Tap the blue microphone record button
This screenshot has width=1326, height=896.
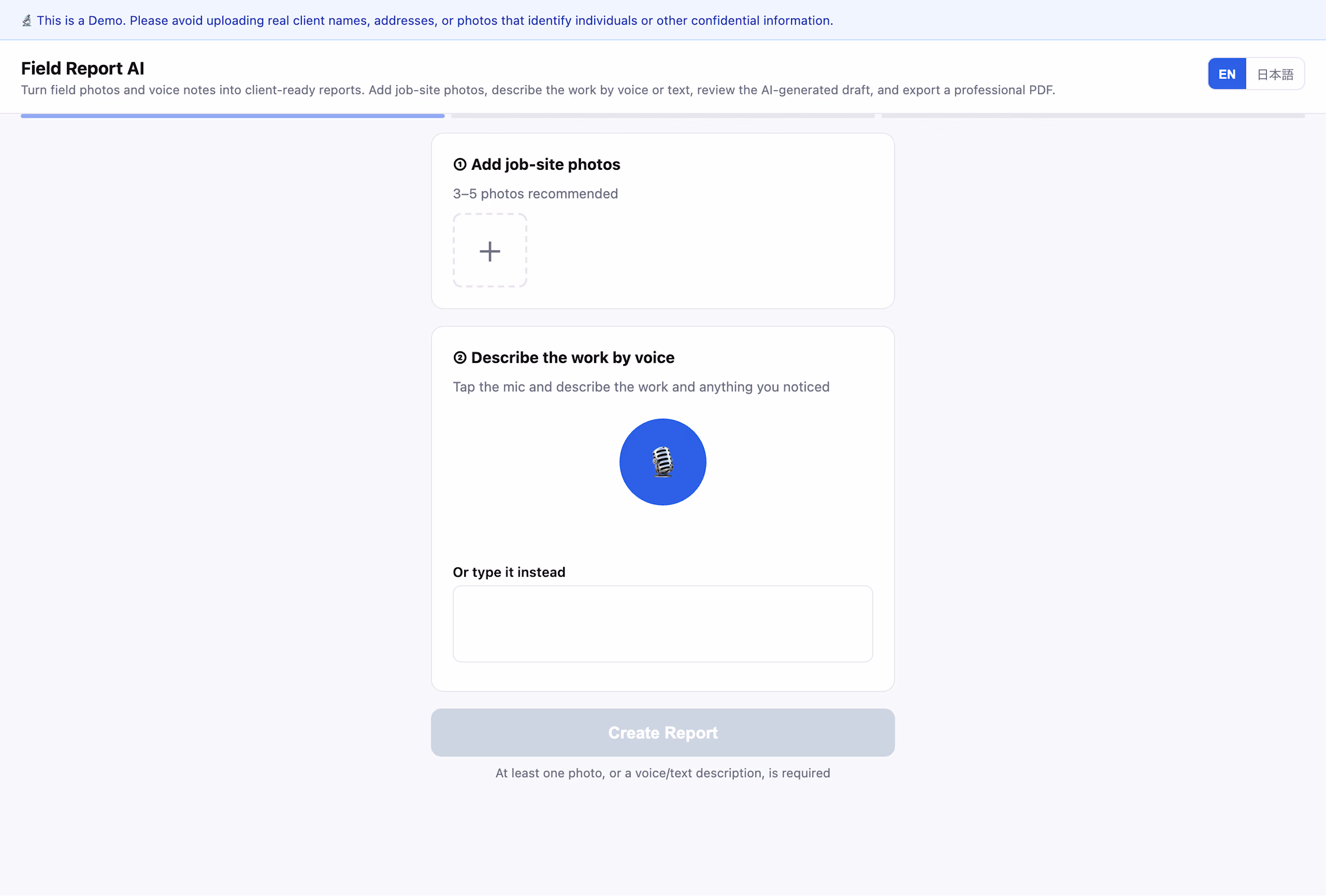coord(662,462)
